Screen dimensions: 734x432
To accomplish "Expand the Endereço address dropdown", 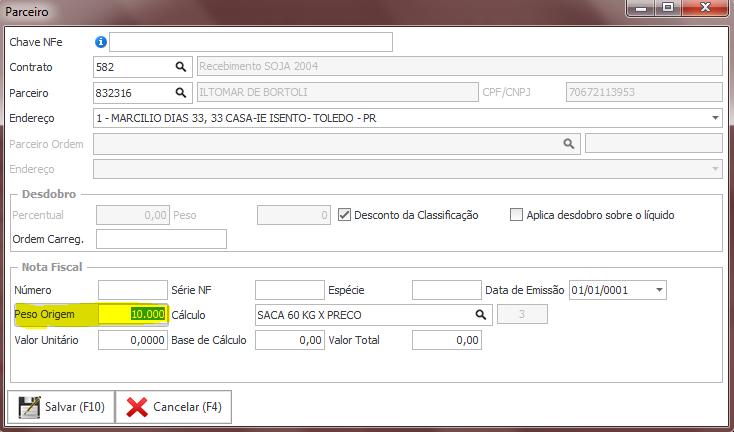I will pyautogui.click(x=715, y=118).
